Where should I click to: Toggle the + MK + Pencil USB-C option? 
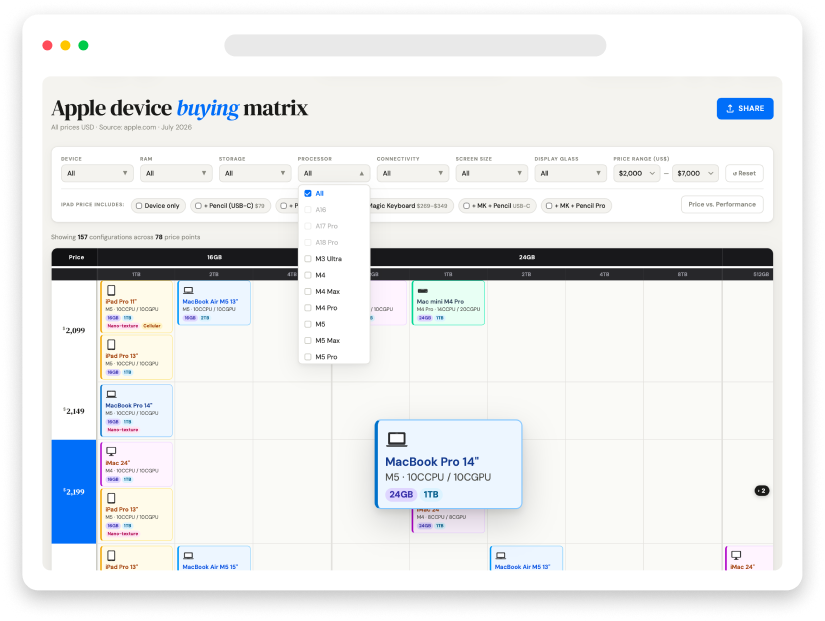tap(497, 206)
